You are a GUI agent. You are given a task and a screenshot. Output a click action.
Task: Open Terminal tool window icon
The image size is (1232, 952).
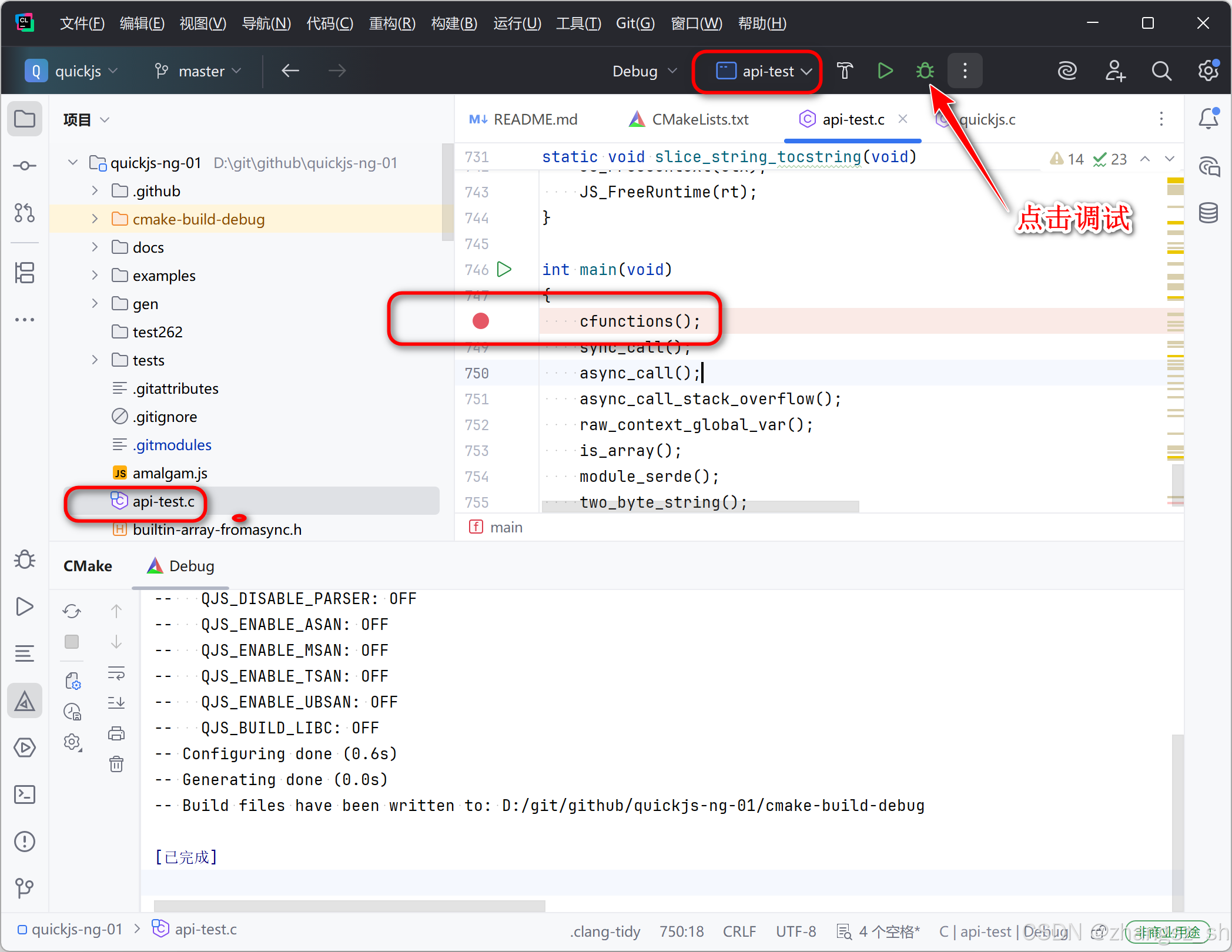click(25, 795)
